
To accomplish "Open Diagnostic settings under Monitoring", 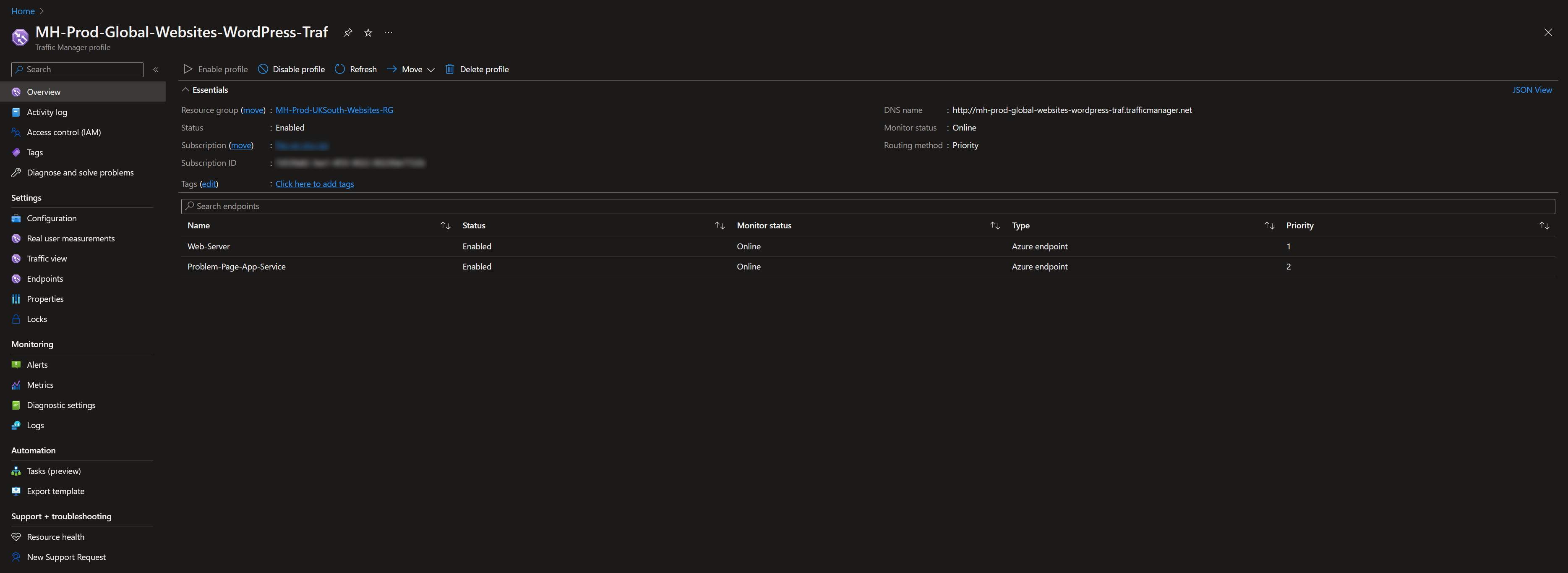I will click(x=61, y=405).
